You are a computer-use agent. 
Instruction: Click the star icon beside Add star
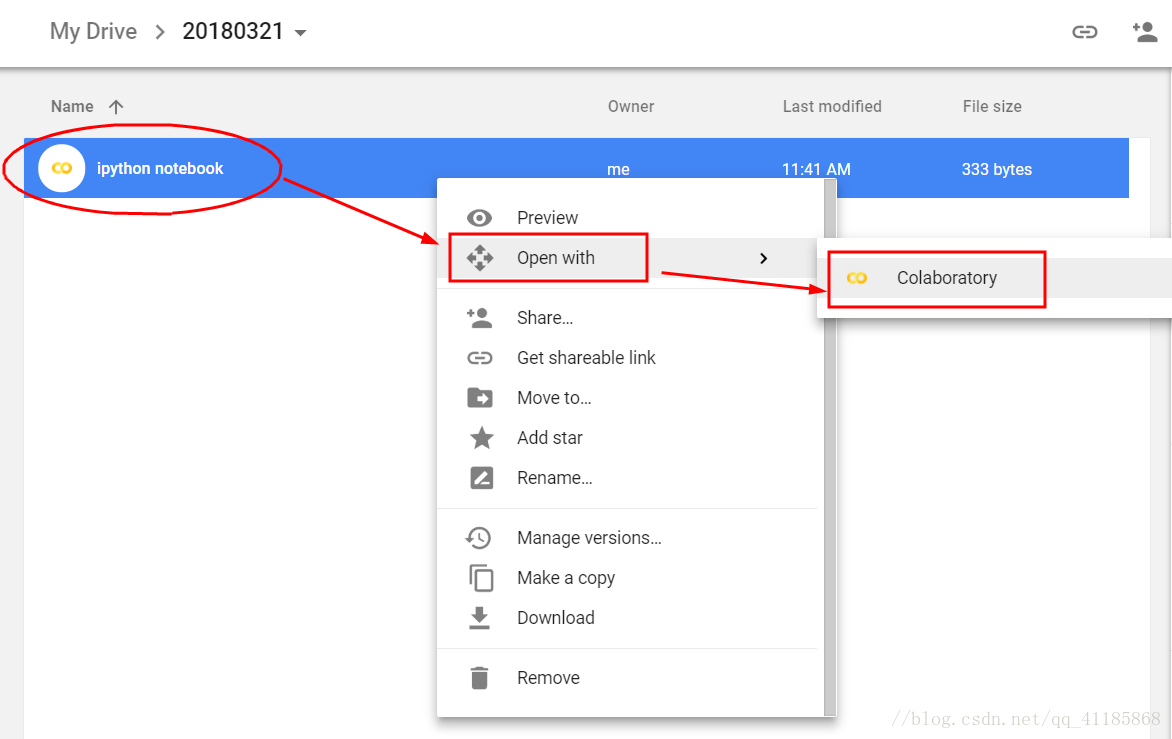[481, 437]
